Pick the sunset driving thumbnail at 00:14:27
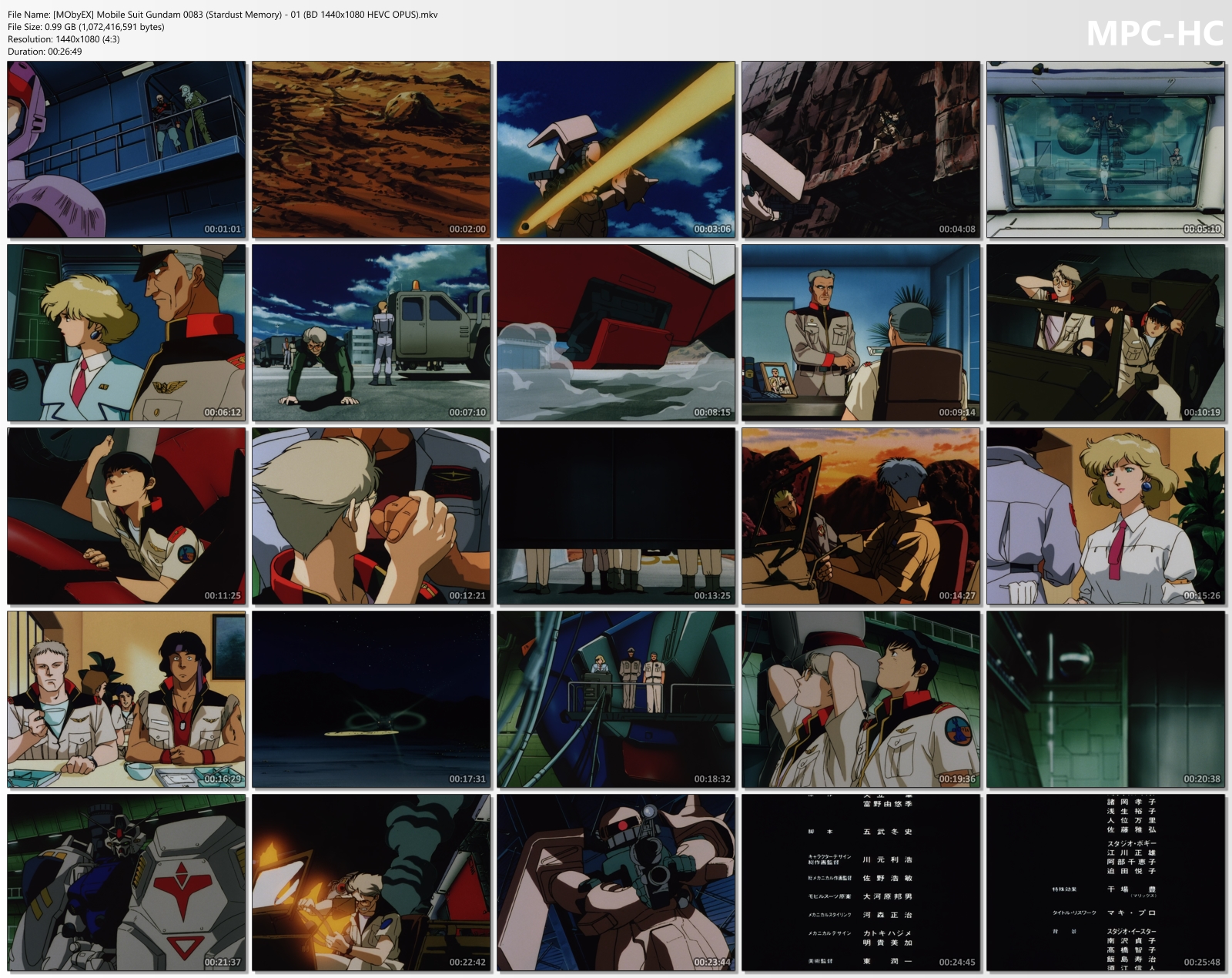1232x978 pixels. point(861,516)
